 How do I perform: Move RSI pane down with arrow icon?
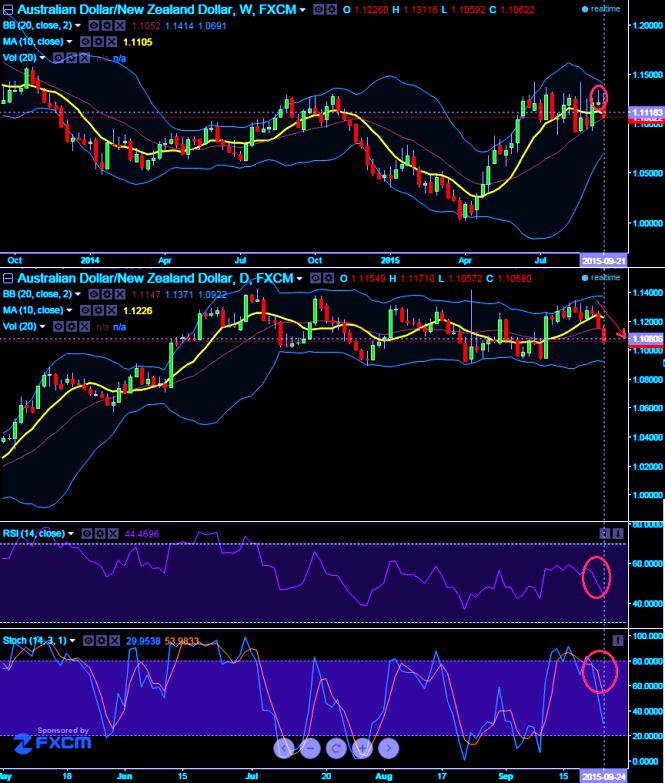[x=618, y=534]
